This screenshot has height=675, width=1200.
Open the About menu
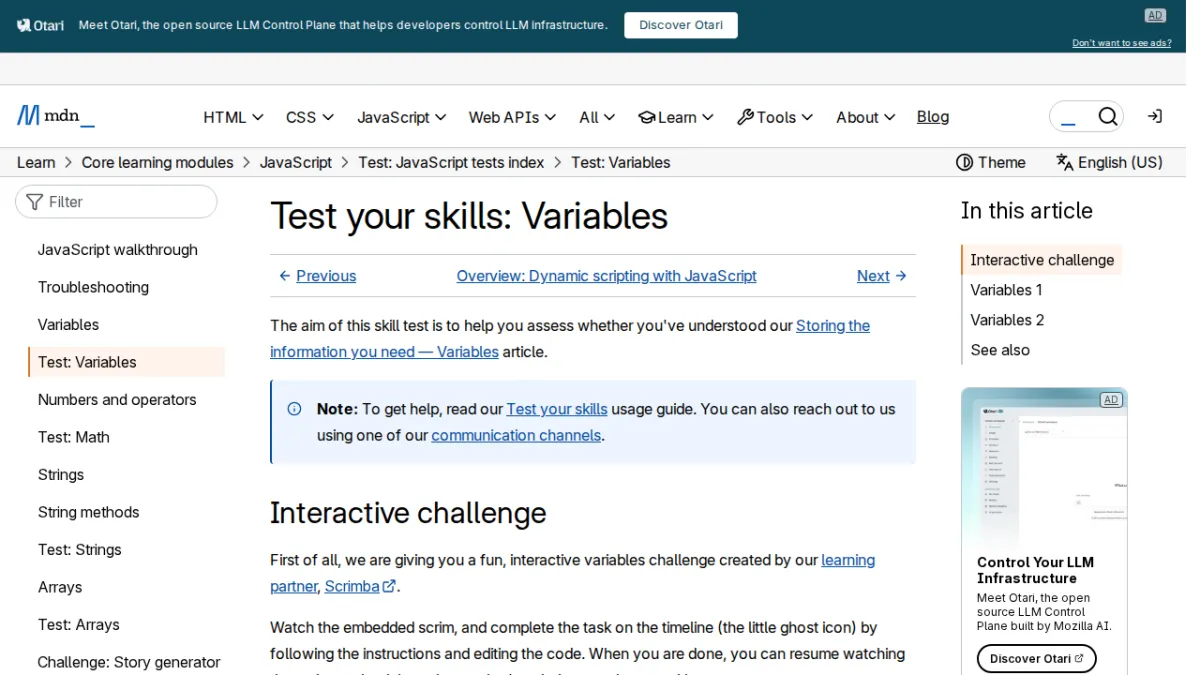click(x=865, y=117)
